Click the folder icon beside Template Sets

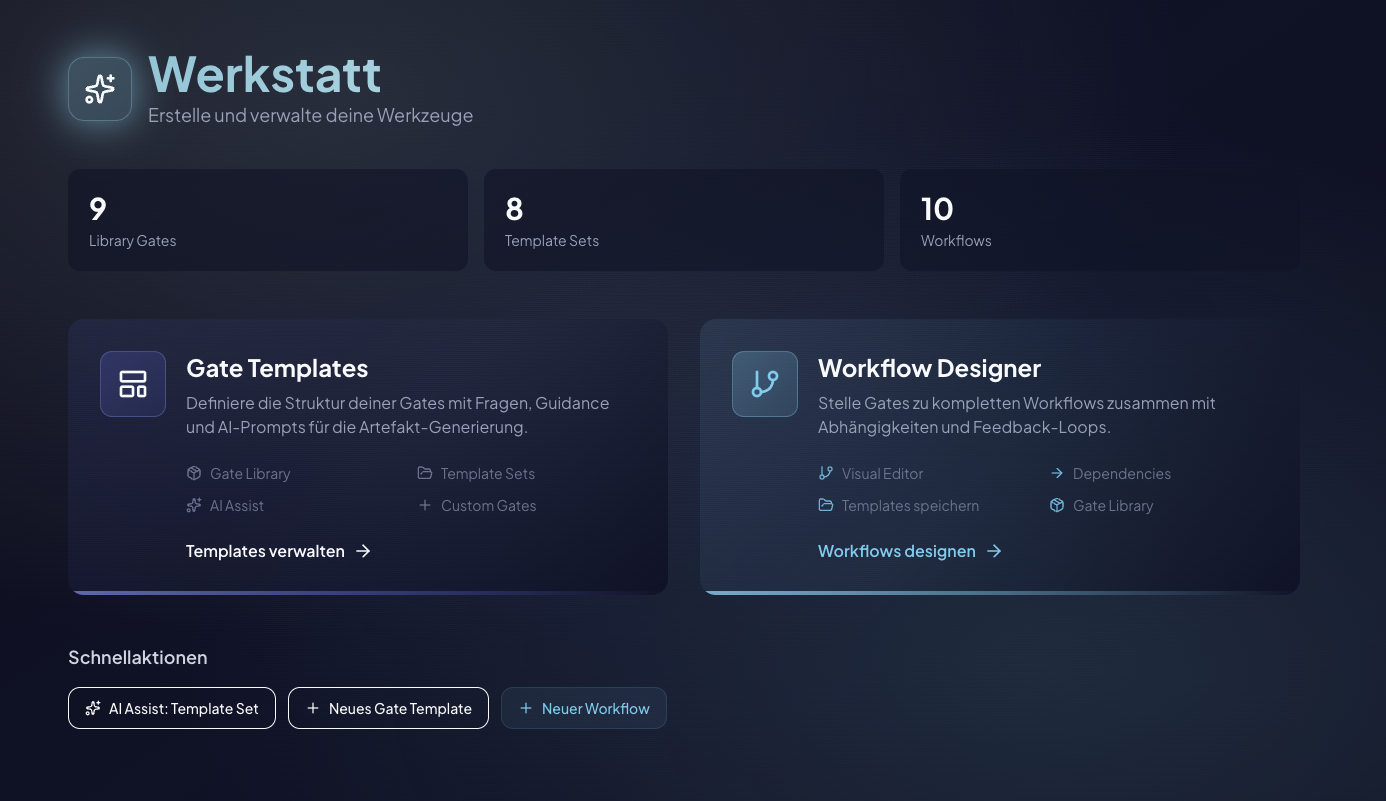click(425, 473)
